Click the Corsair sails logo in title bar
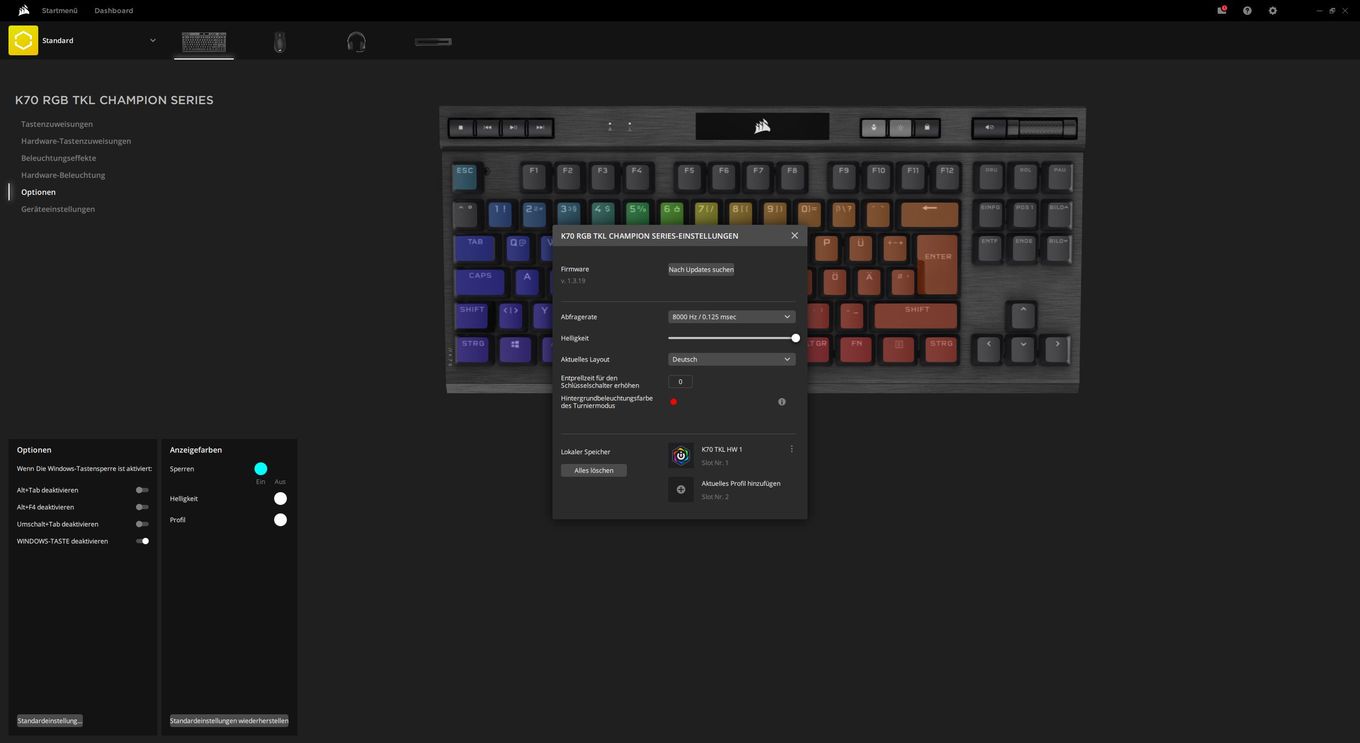 tap(23, 10)
